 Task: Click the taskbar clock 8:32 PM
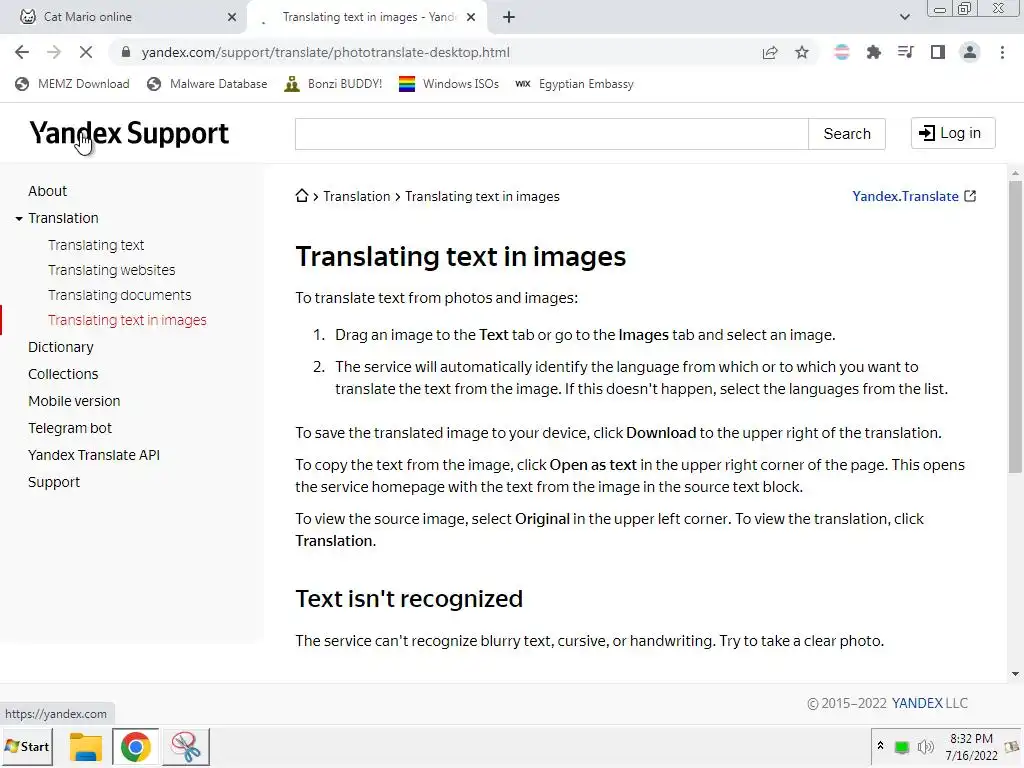pos(971,739)
